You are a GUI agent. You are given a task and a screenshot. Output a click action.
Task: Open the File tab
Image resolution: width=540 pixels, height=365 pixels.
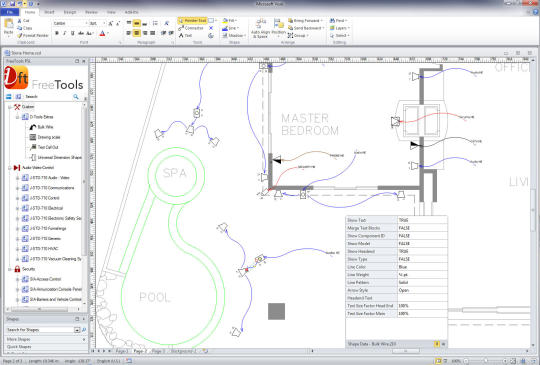pyautogui.click(x=10, y=12)
